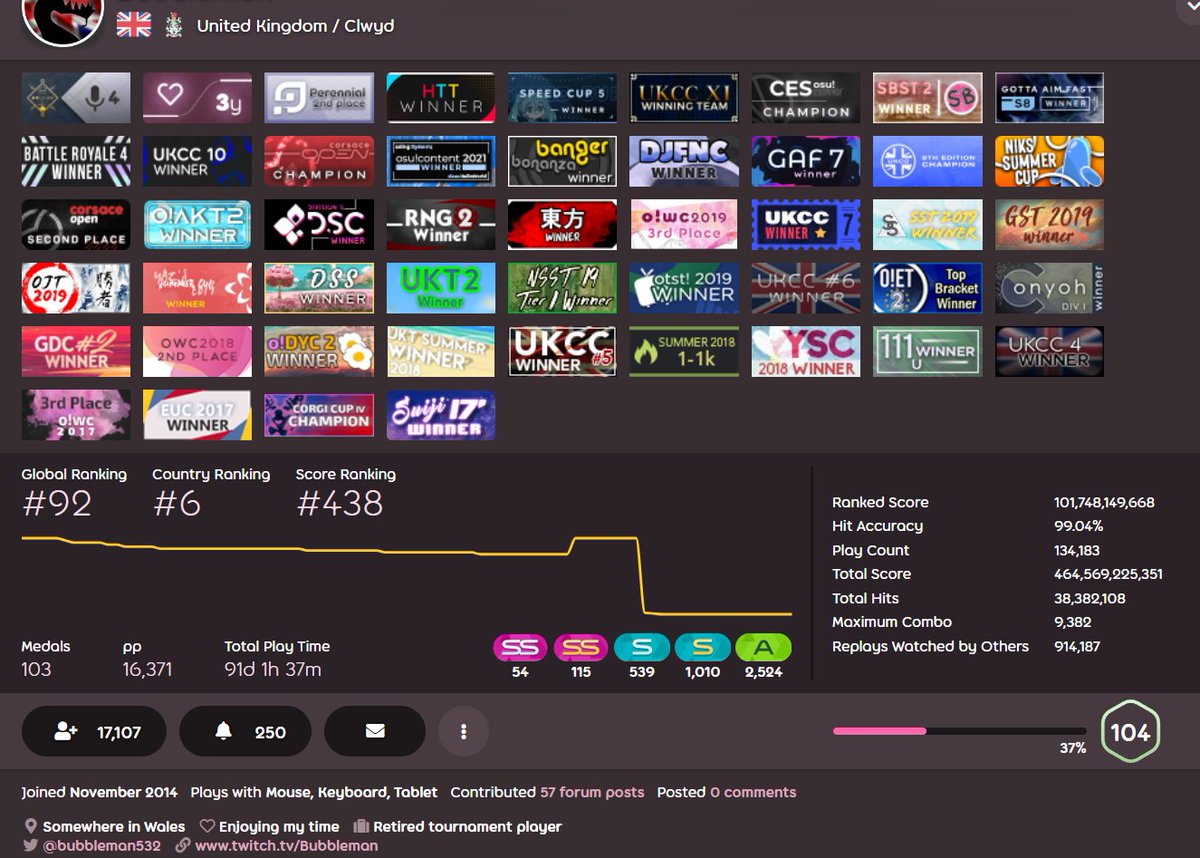This screenshot has width=1200, height=858.
Task: Click the Speed Cup 5 winner badge
Action: pyautogui.click(x=562, y=98)
